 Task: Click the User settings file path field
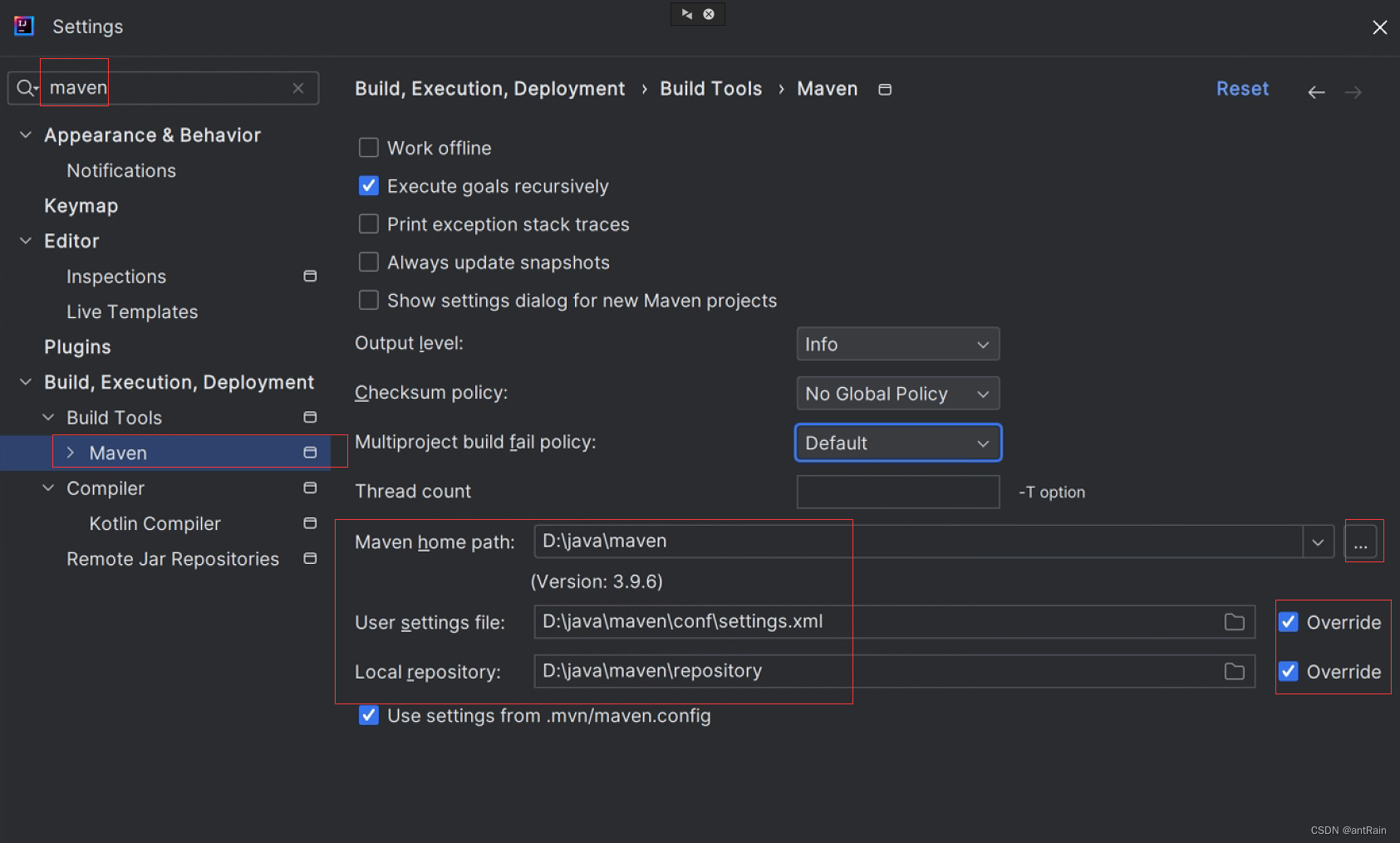(x=894, y=622)
